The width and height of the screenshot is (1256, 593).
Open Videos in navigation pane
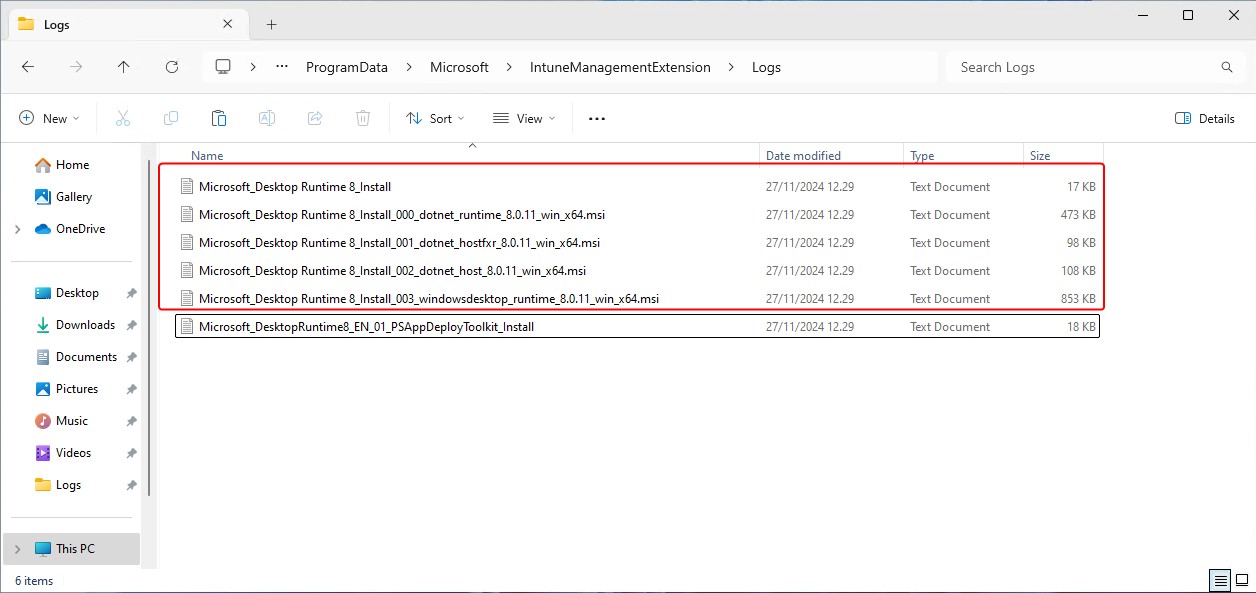(x=73, y=453)
